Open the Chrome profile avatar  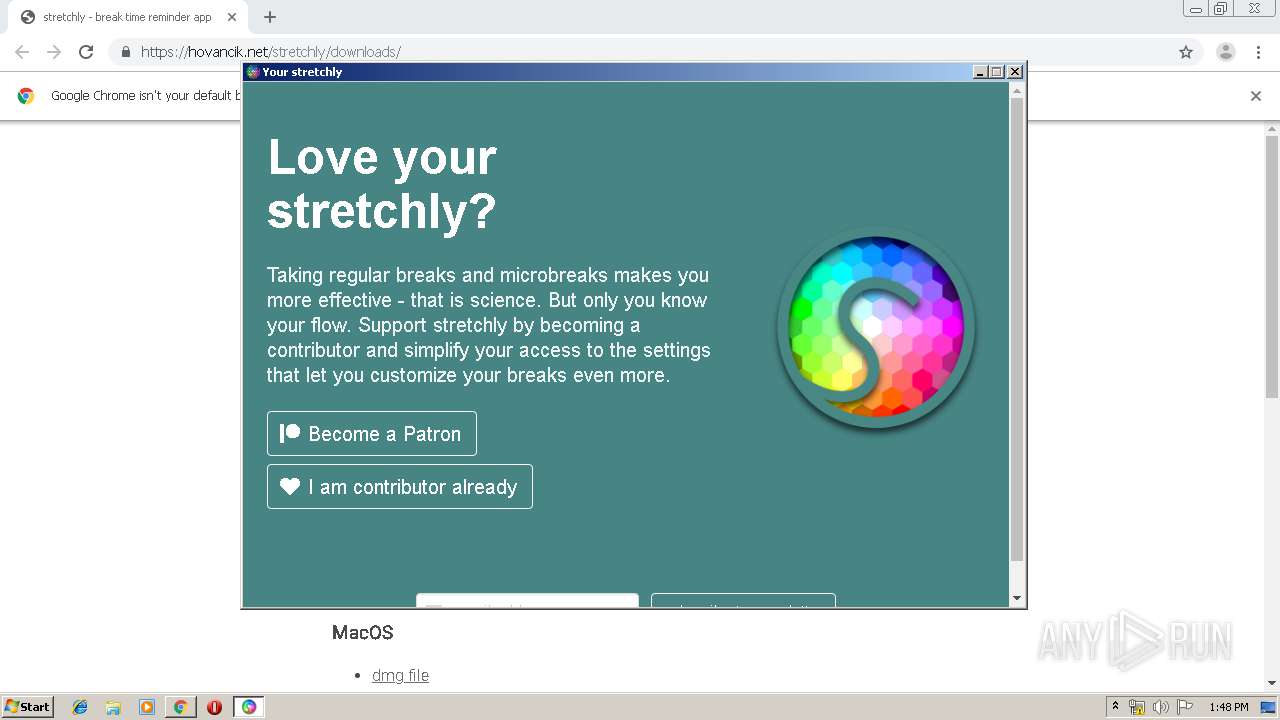(1226, 52)
